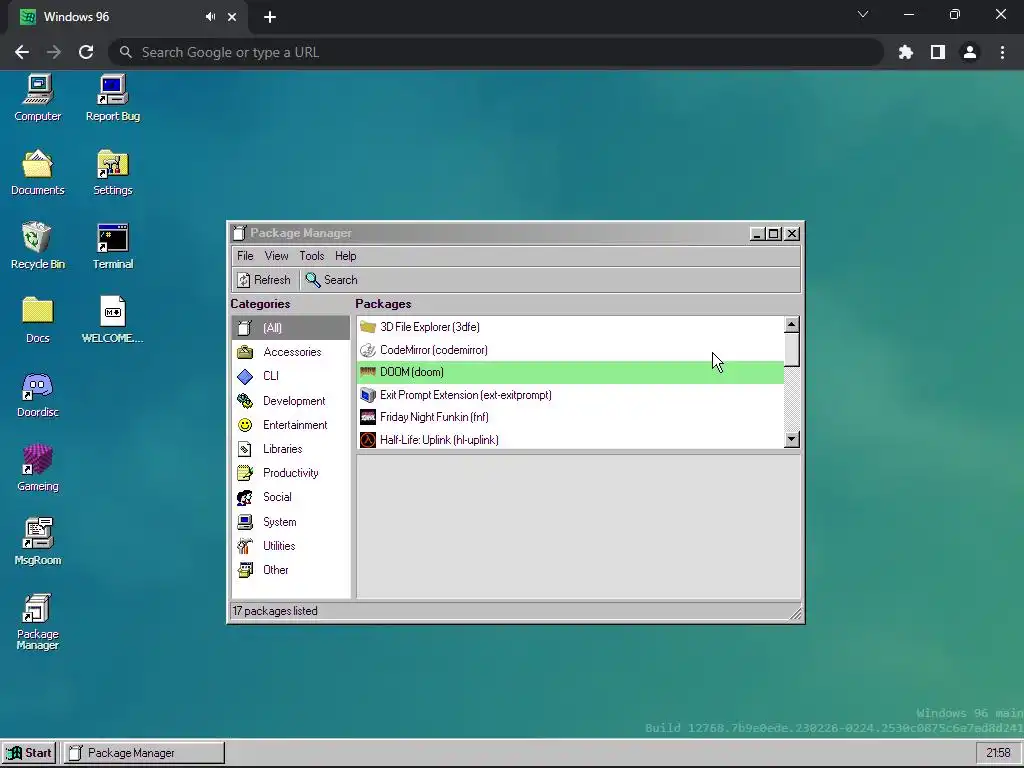Launch the MsgRoom desktop shortcut

pos(37,542)
